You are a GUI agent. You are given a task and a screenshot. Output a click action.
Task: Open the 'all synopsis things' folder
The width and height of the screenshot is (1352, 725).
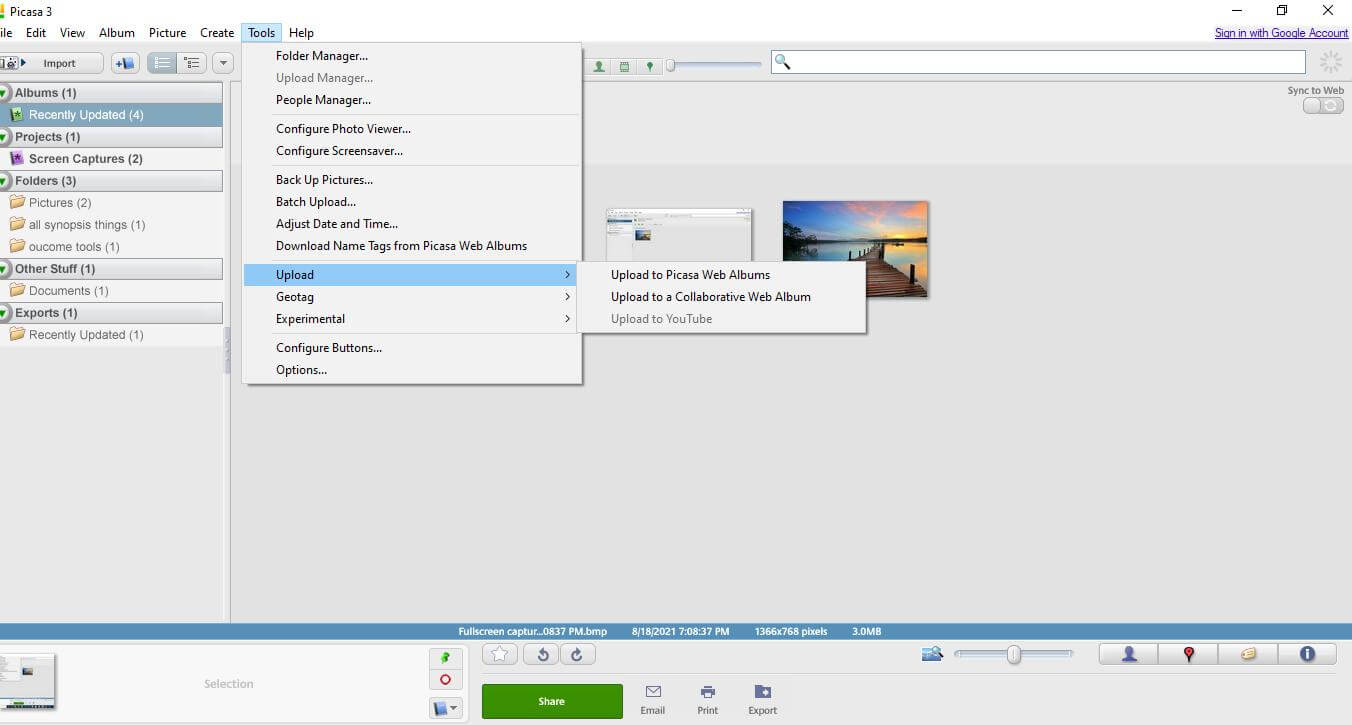[87, 225]
